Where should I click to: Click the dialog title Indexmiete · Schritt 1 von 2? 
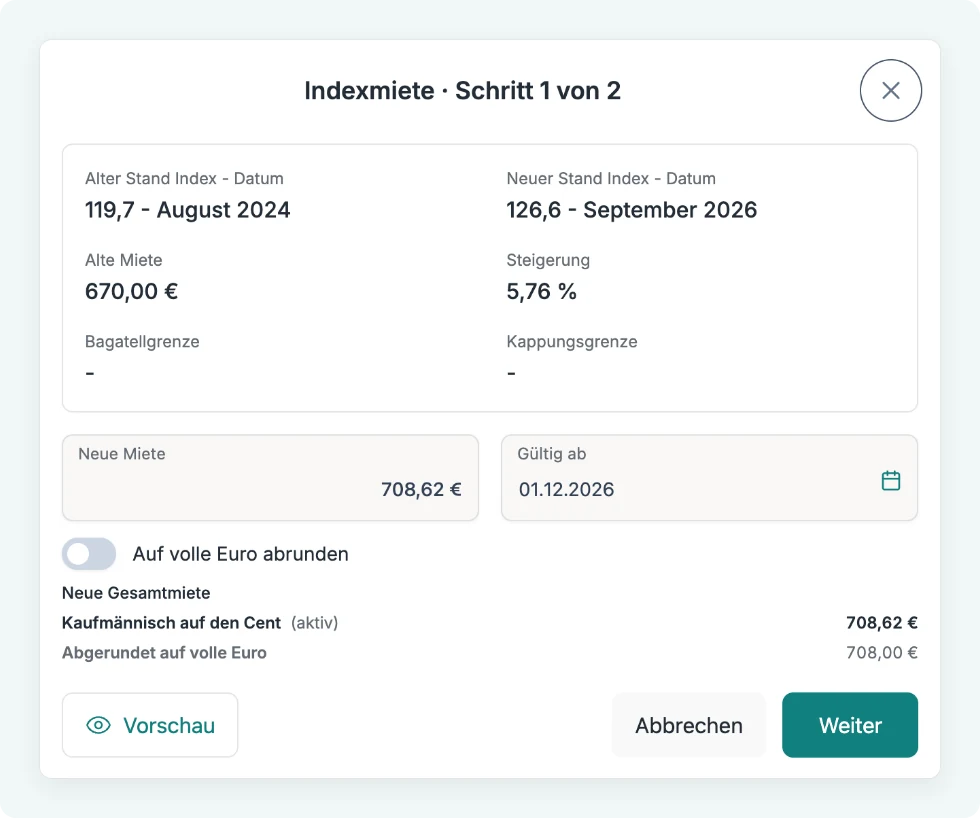[x=462, y=91]
